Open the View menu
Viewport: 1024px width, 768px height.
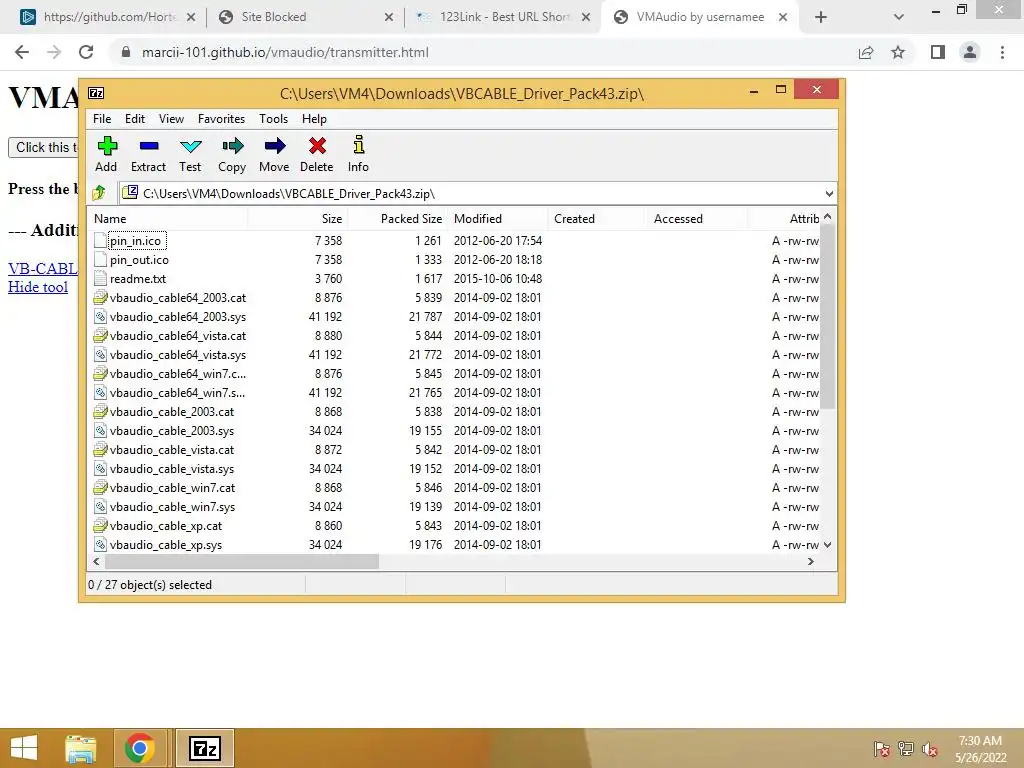click(x=171, y=119)
